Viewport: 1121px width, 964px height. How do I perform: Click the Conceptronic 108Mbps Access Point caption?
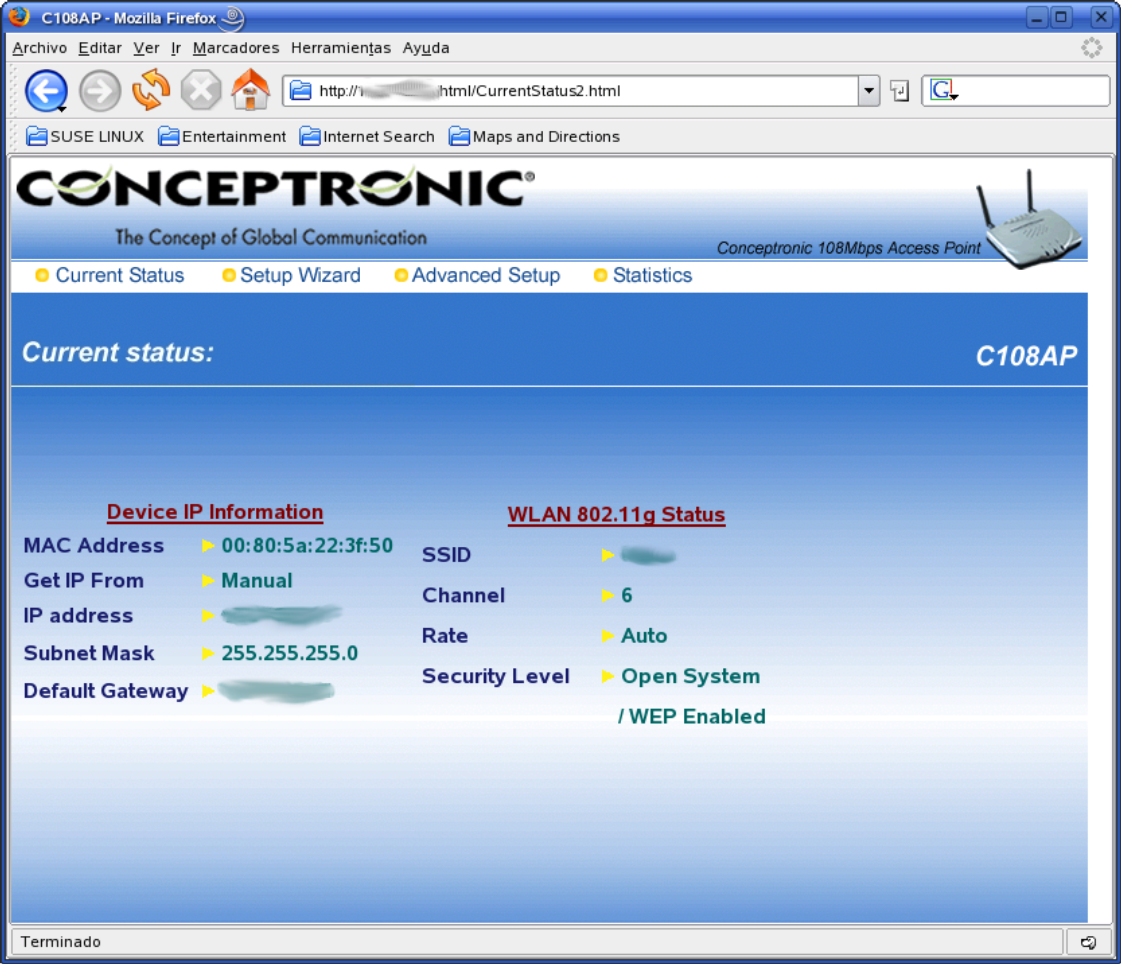pos(849,248)
